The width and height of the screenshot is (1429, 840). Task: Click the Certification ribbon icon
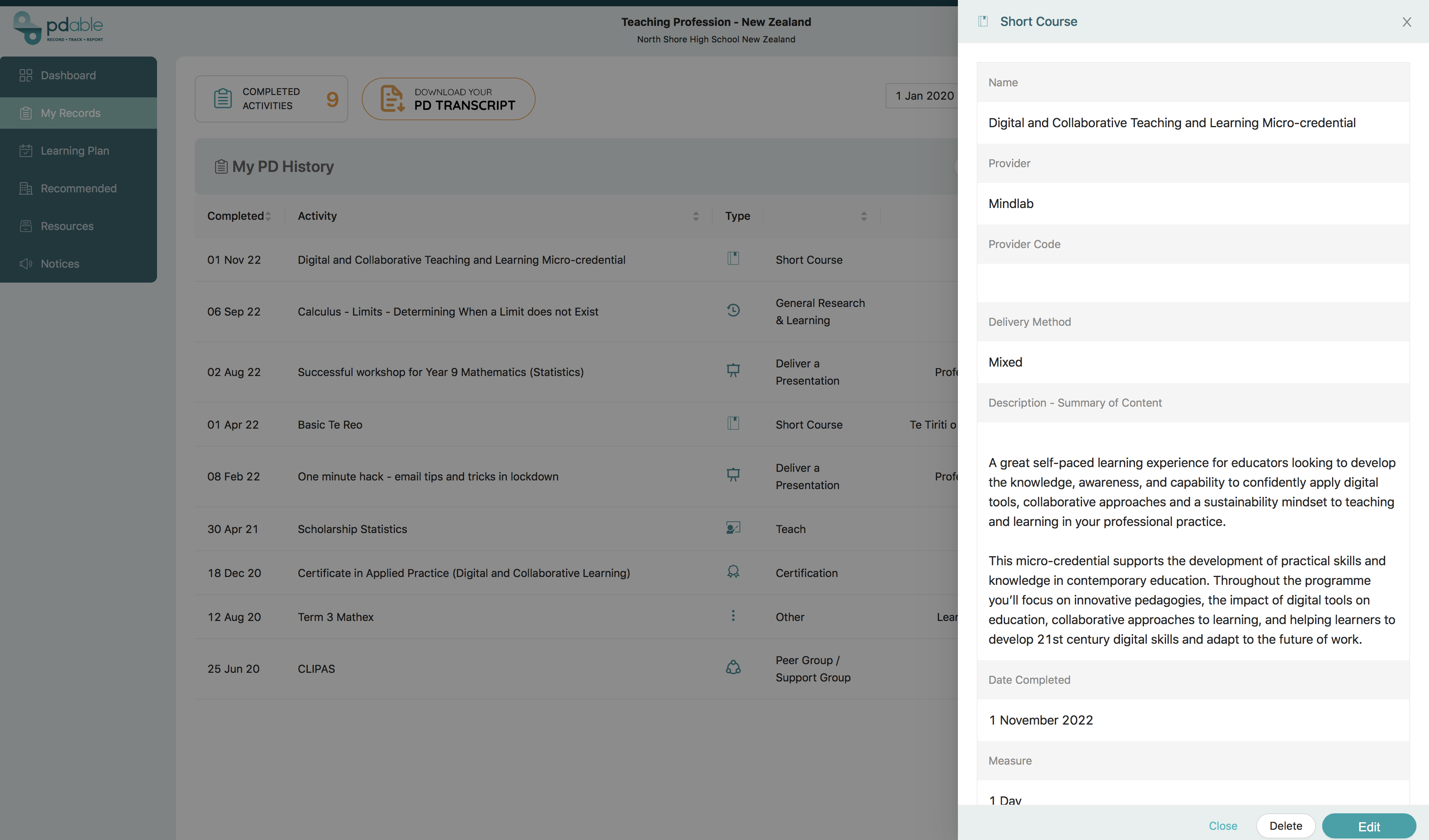click(733, 572)
